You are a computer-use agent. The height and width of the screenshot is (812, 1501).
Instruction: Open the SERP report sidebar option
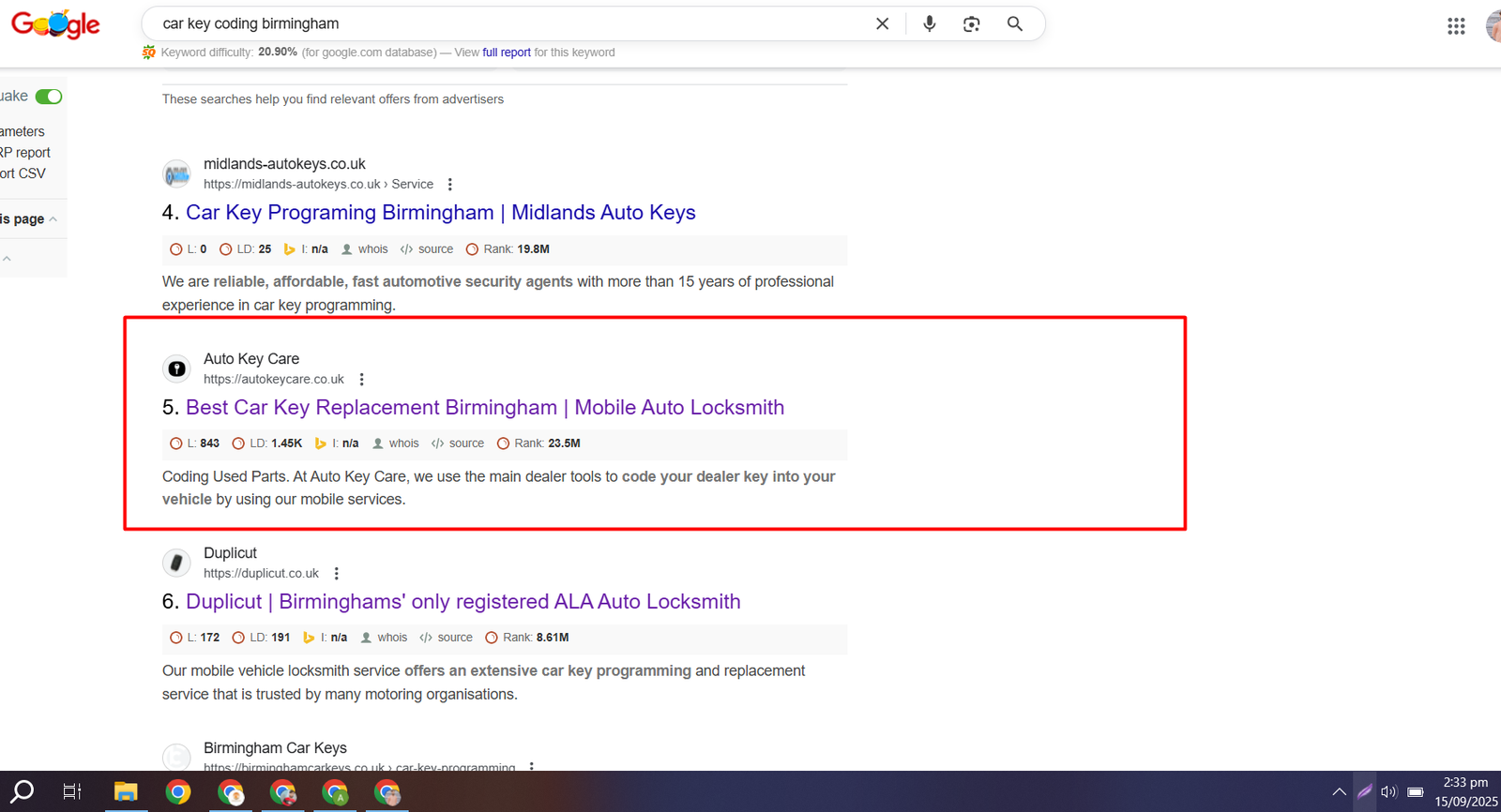coord(25,153)
